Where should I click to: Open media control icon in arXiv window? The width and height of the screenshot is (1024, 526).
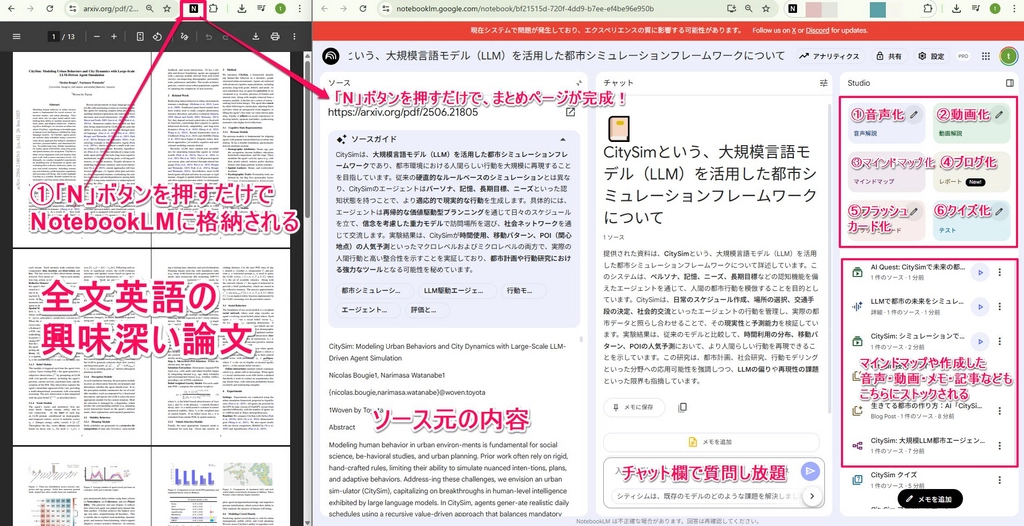(262, 9)
